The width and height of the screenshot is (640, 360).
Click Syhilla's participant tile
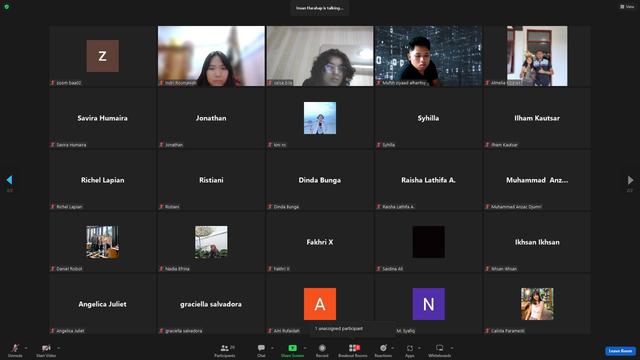pyautogui.click(x=429, y=118)
